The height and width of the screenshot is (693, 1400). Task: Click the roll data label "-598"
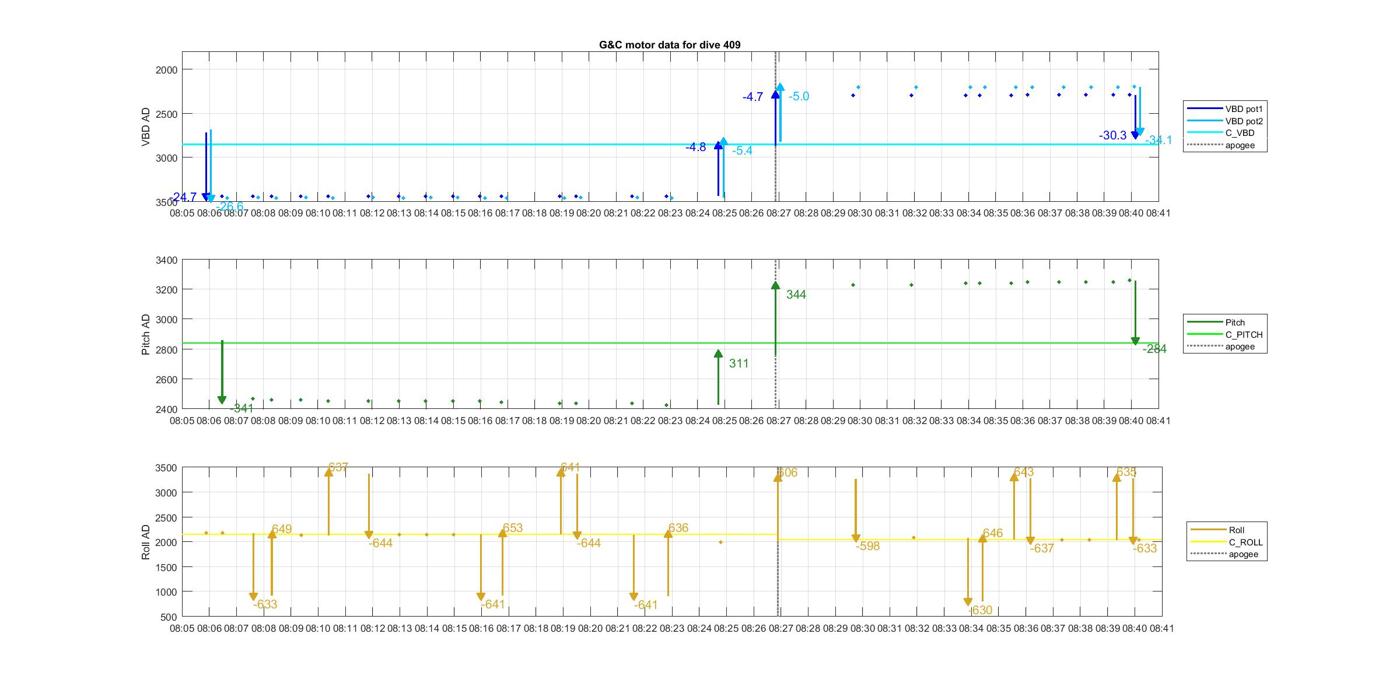868,547
